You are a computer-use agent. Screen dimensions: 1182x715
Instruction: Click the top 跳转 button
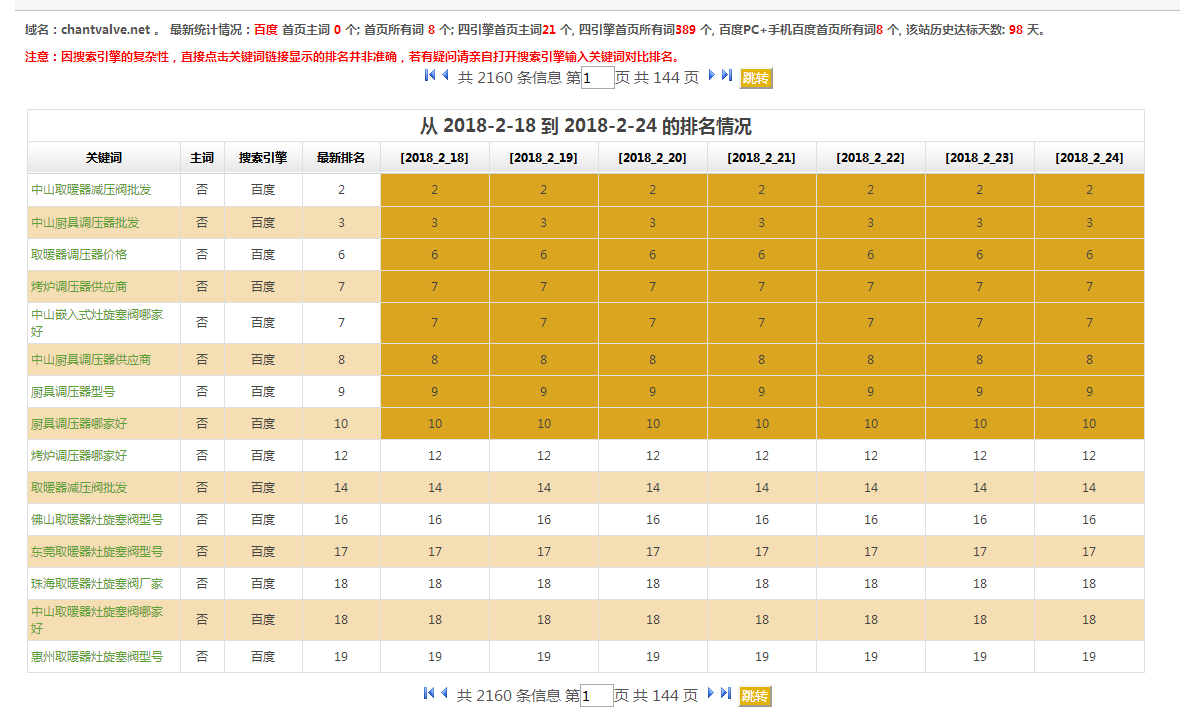pyautogui.click(x=756, y=78)
